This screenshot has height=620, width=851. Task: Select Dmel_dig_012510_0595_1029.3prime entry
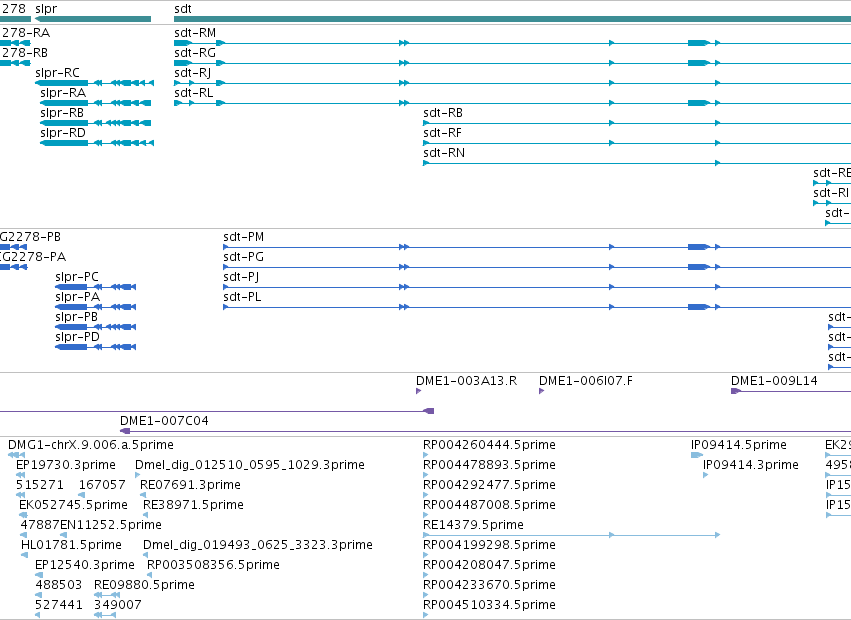tap(250, 465)
